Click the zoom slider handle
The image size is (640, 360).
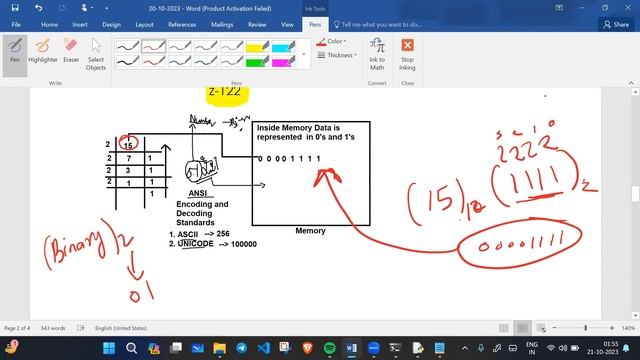586,328
